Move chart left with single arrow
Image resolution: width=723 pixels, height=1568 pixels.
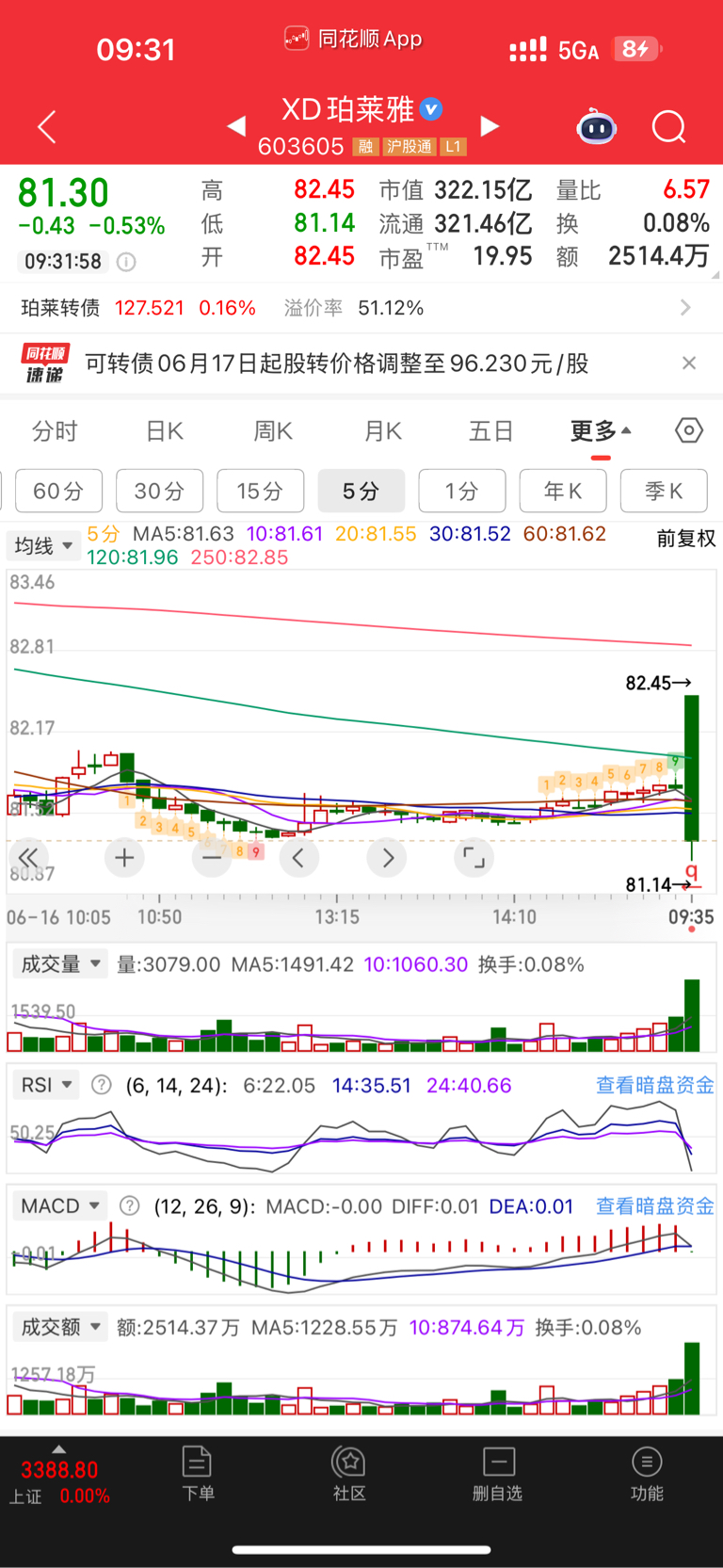(298, 857)
